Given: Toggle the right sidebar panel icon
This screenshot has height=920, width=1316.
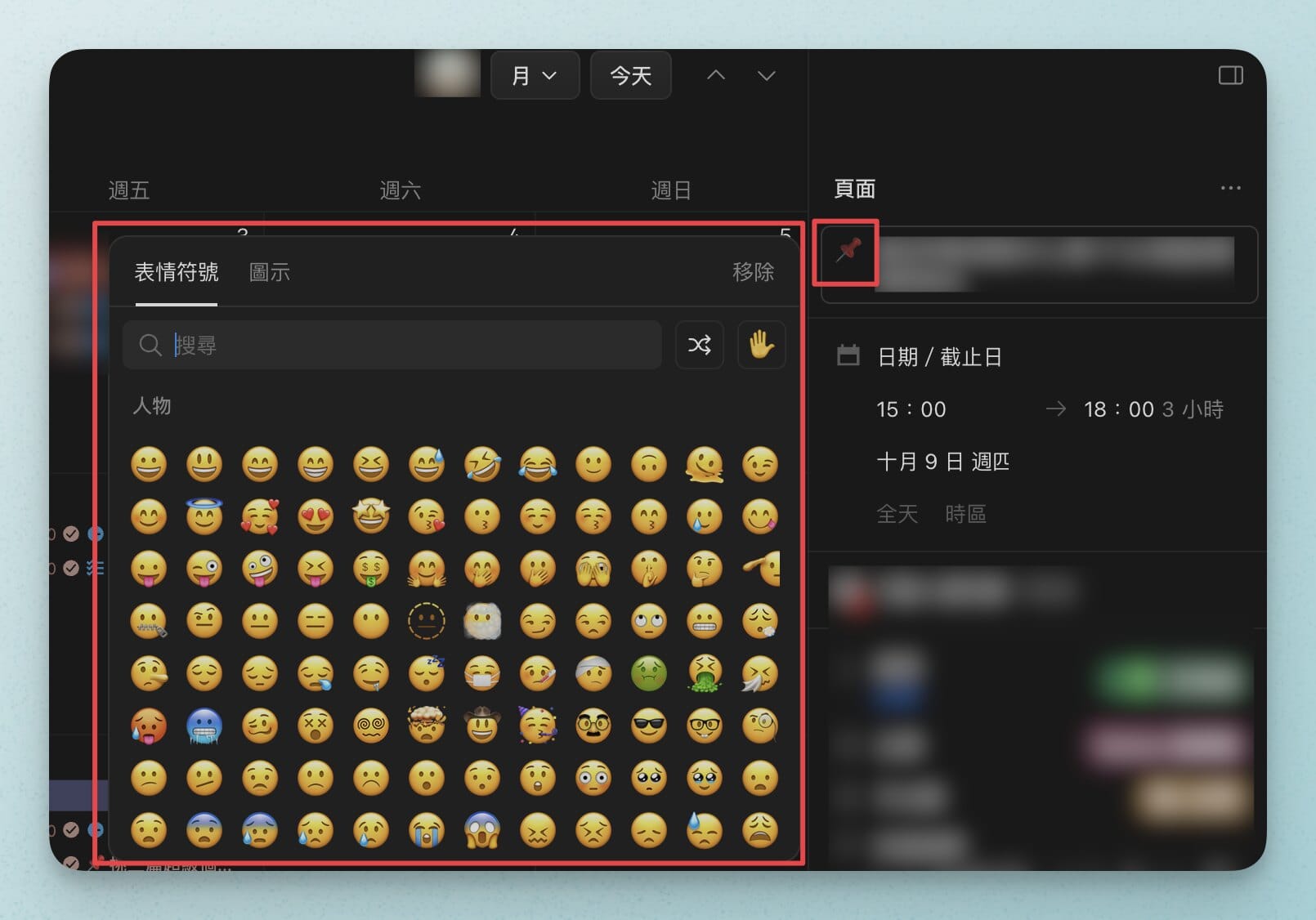Looking at the screenshot, I should click(x=1230, y=75).
